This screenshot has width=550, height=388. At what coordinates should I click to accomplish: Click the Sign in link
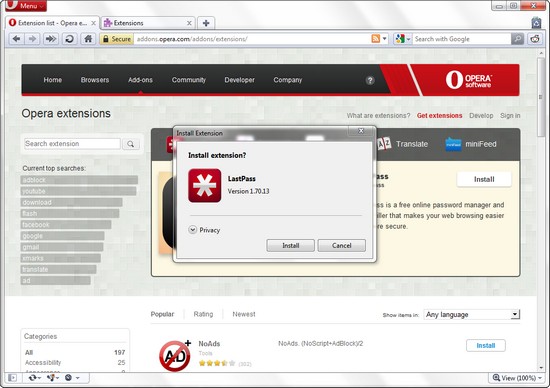510,115
